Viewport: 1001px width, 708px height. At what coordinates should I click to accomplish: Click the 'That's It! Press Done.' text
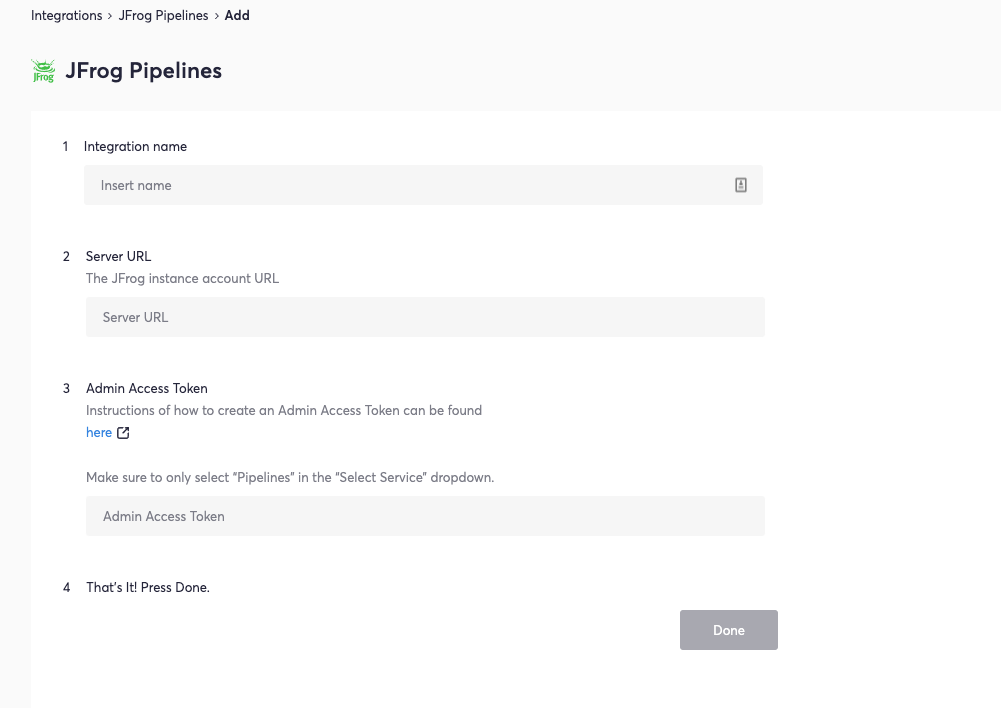coord(148,587)
